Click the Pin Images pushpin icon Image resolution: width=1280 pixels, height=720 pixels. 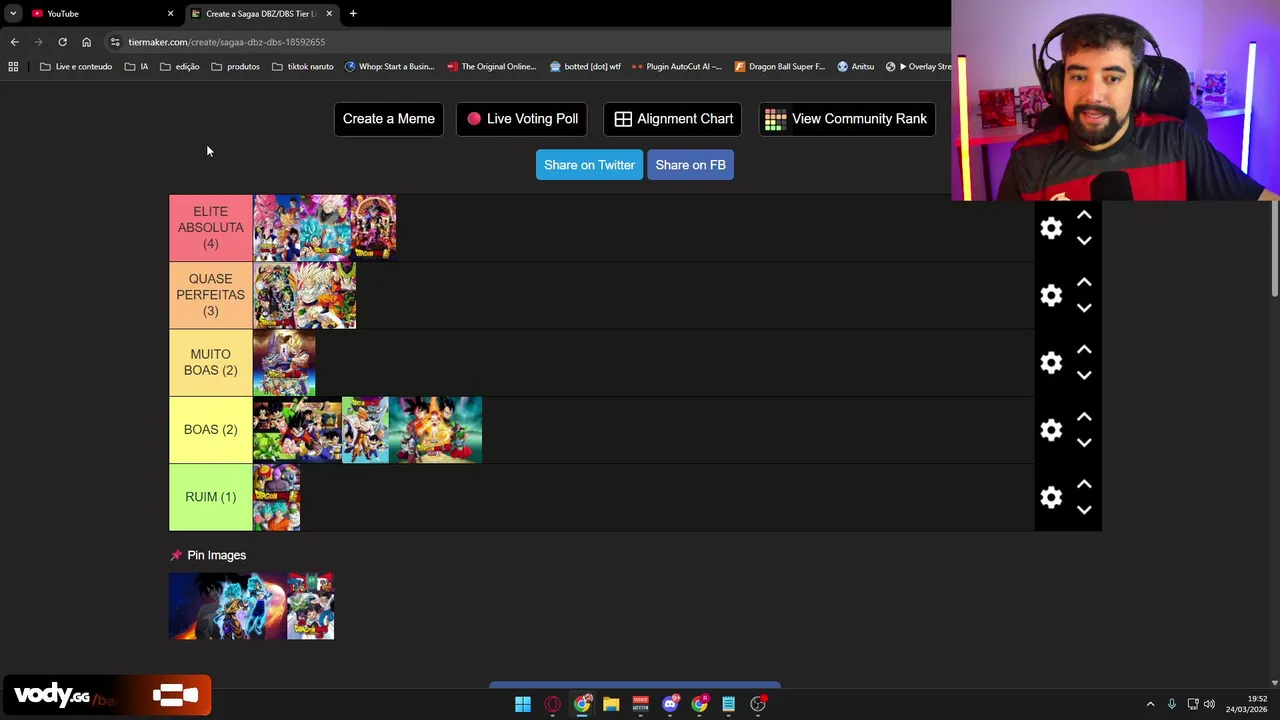point(176,555)
